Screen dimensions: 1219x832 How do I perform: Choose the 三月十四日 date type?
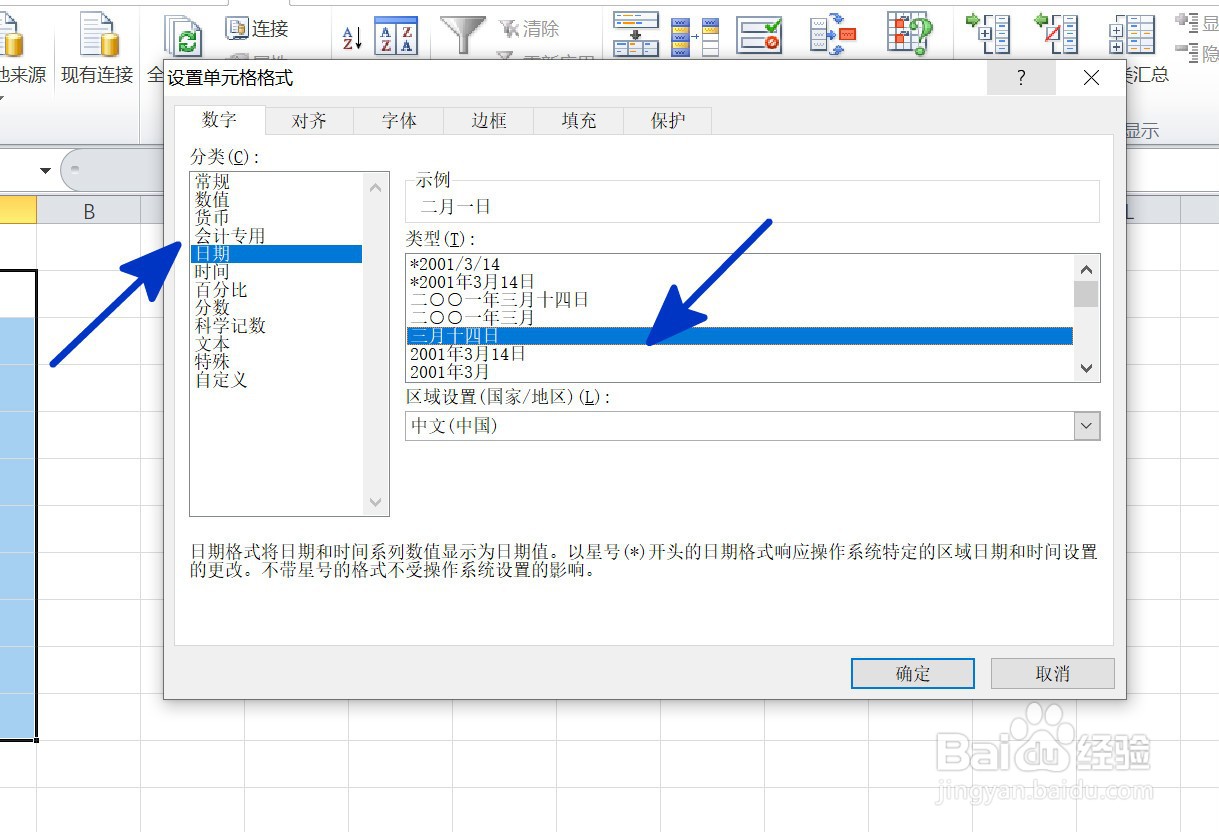(740, 336)
